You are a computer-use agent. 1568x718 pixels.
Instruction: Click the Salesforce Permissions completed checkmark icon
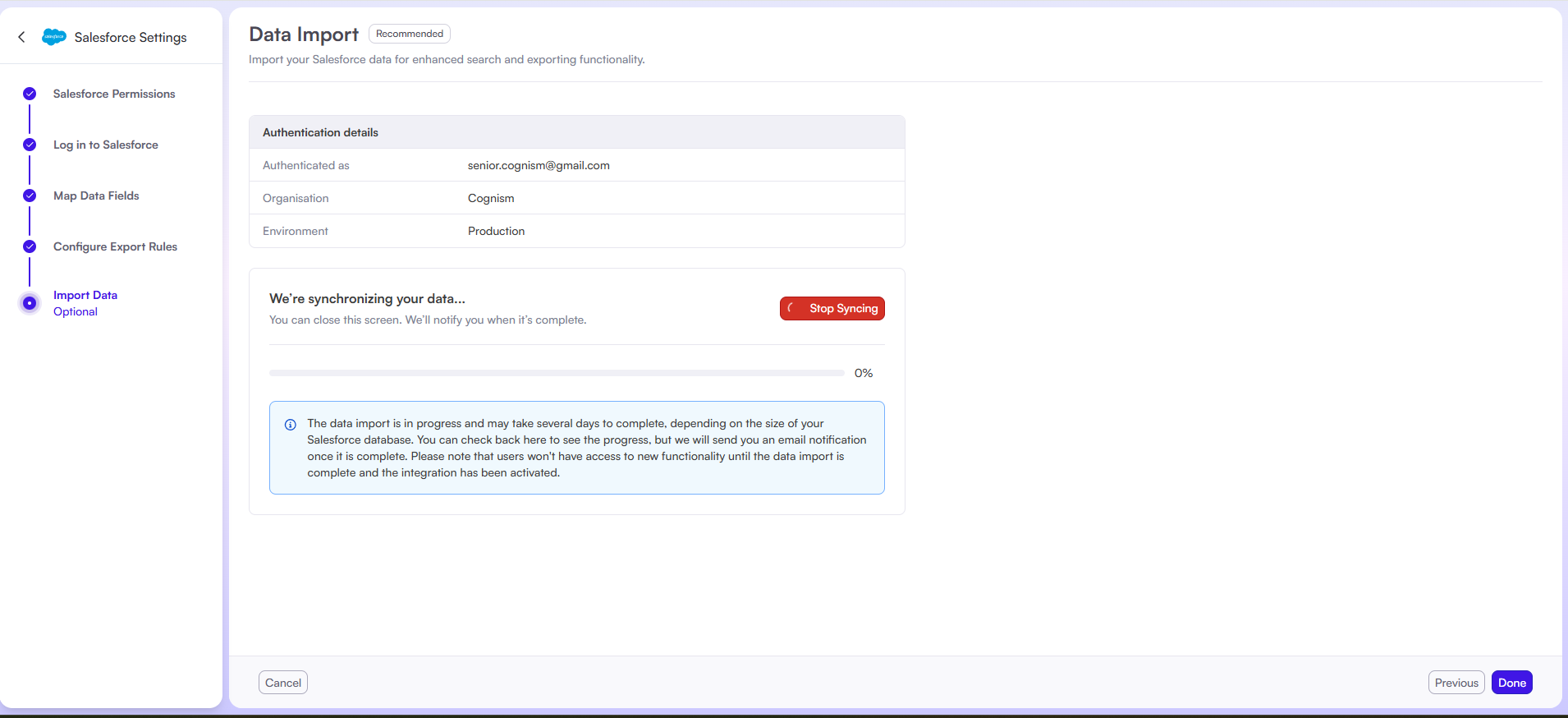tap(30, 94)
